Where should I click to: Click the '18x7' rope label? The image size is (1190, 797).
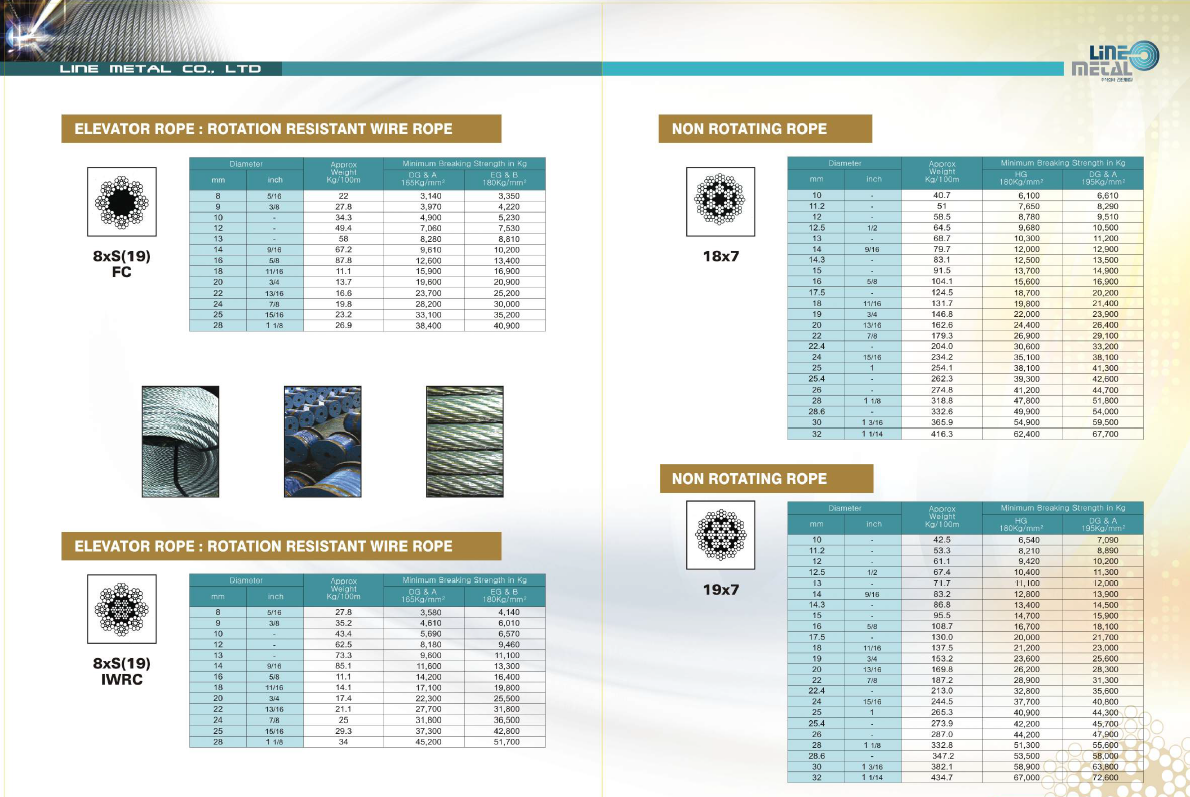coord(720,257)
